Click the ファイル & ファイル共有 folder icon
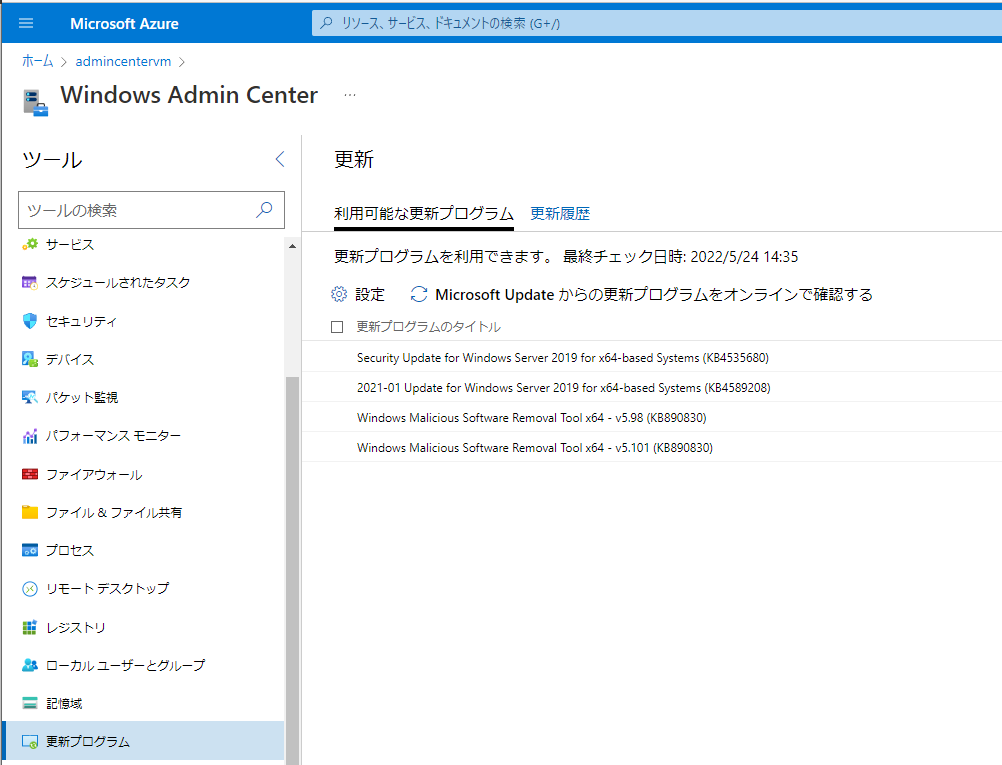 click(x=29, y=512)
